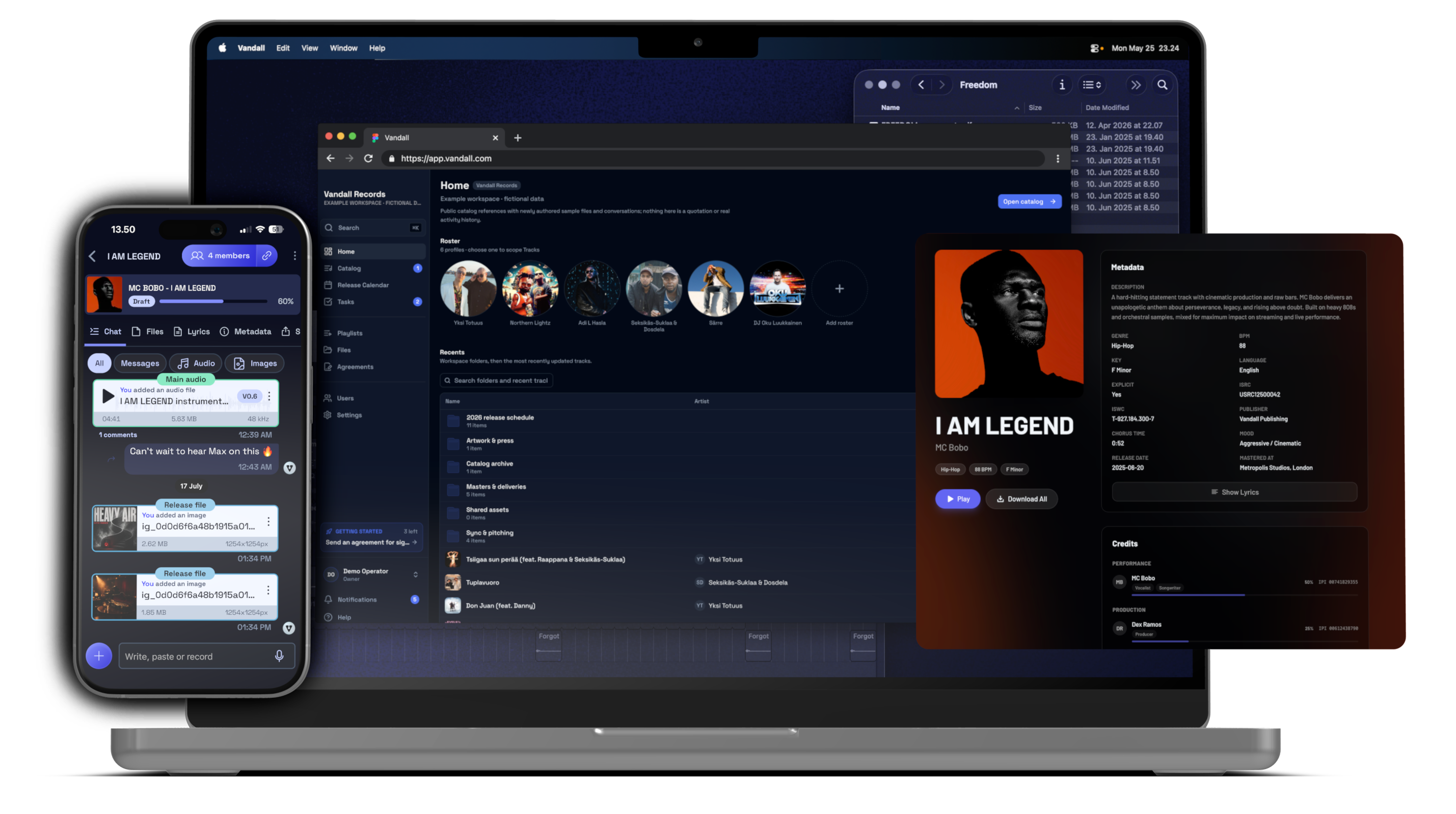1456x814 pixels.
Task: Tap the link icon next to 4 members
Action: pos(266,256)
